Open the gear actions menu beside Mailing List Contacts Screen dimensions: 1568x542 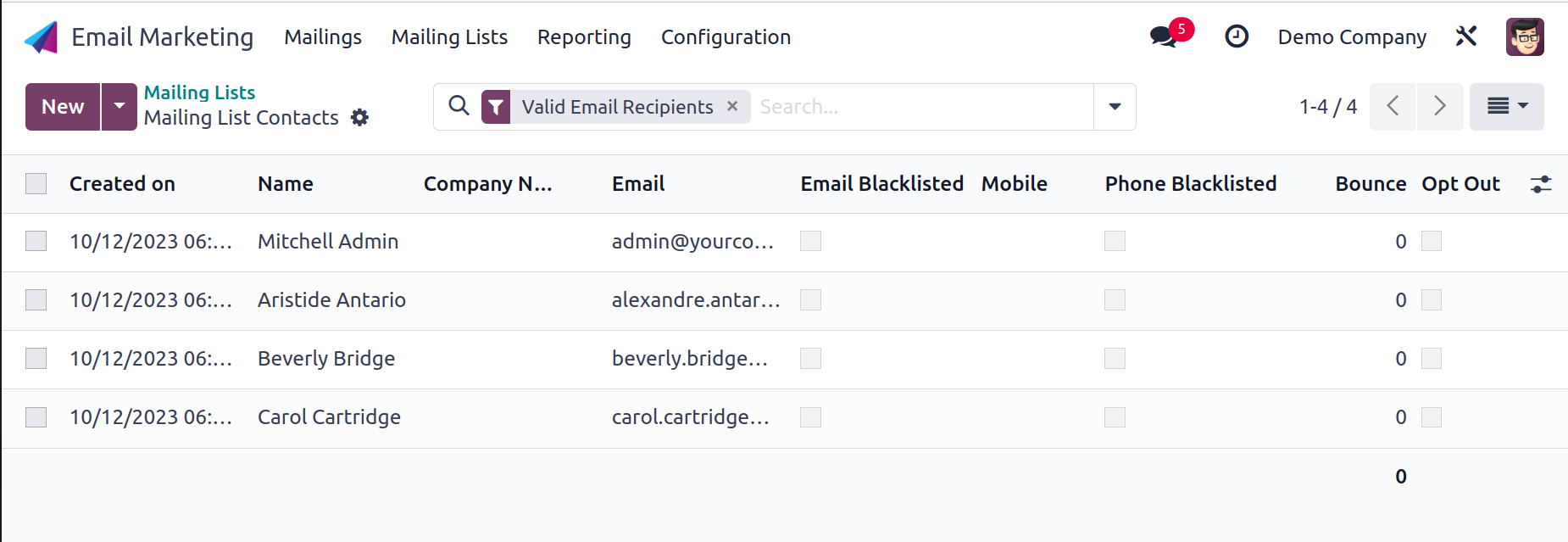(360, 117)
